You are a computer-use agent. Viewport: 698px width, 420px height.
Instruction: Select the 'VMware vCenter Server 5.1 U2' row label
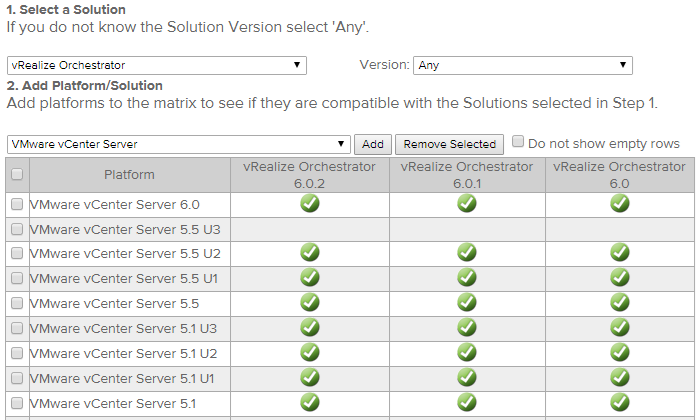click(x=123, y=354)
